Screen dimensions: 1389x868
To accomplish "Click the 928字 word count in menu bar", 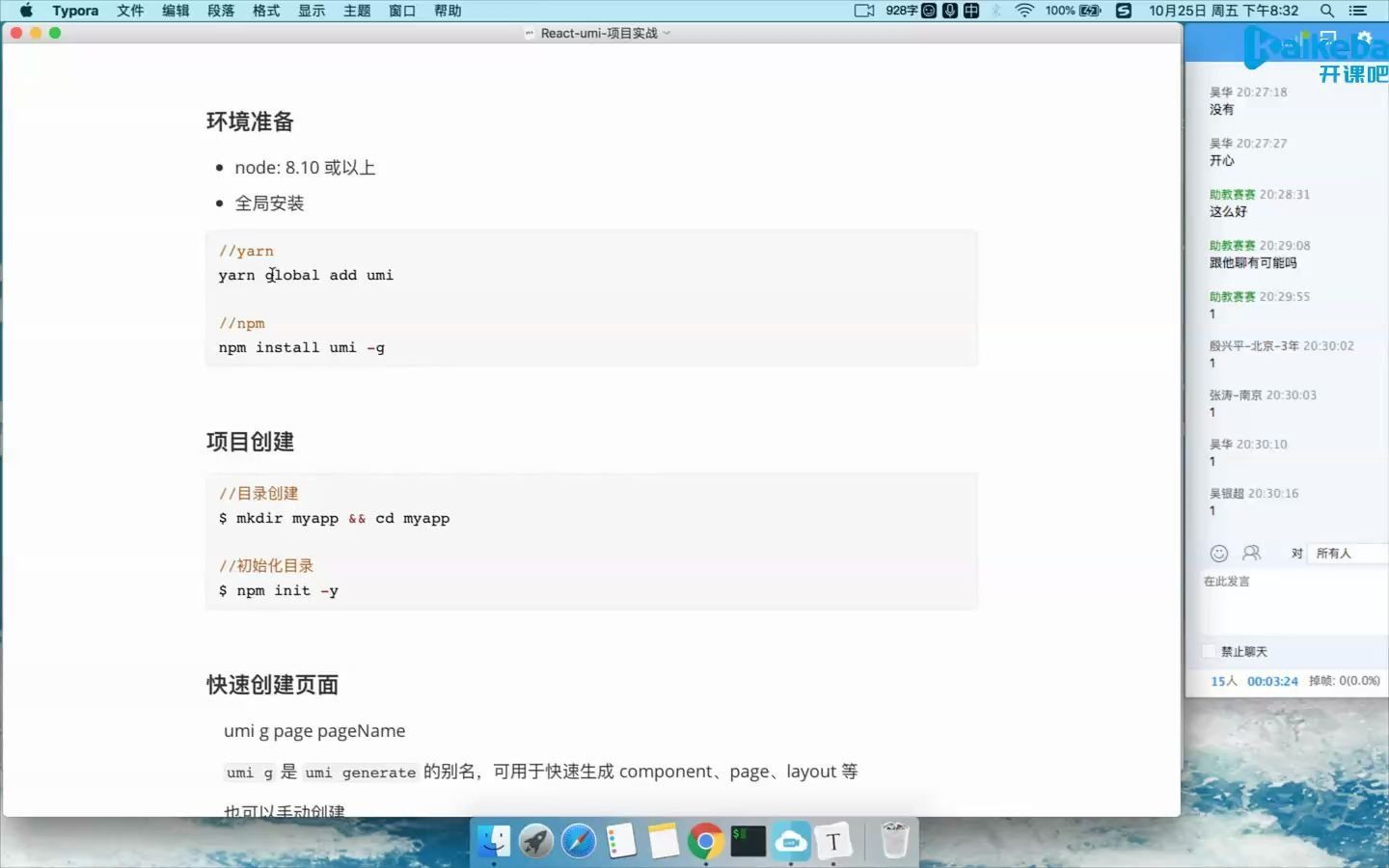I will (x=902, y=11).
